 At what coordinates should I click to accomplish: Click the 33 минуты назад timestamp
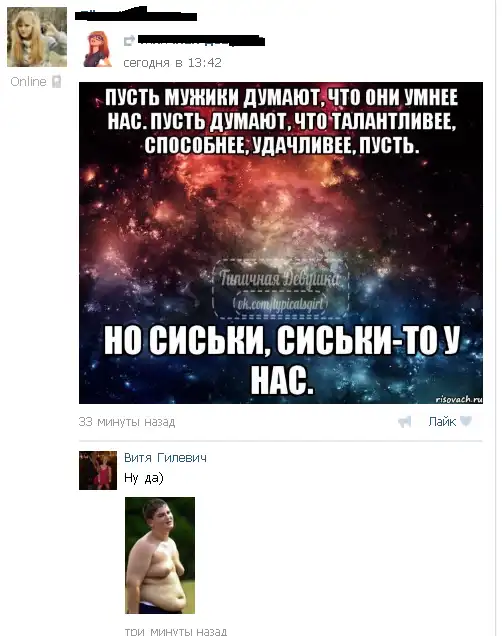(x=127, y=422)
